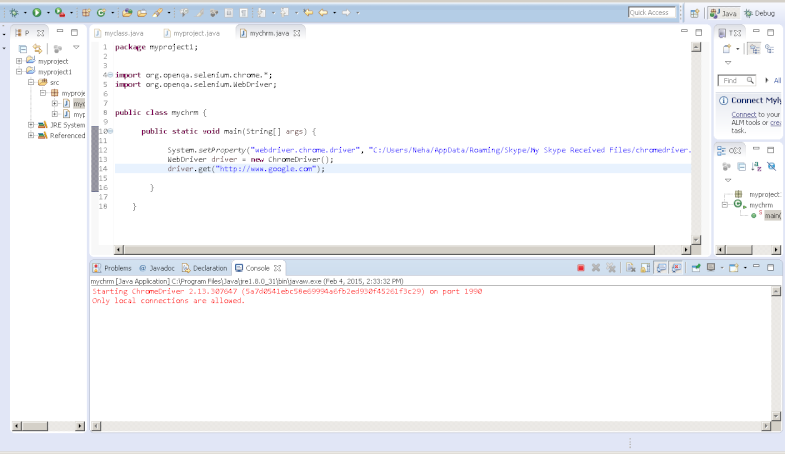800x475 pixels.
Task: Terminate the running program in Console
Action: point(581,268)
